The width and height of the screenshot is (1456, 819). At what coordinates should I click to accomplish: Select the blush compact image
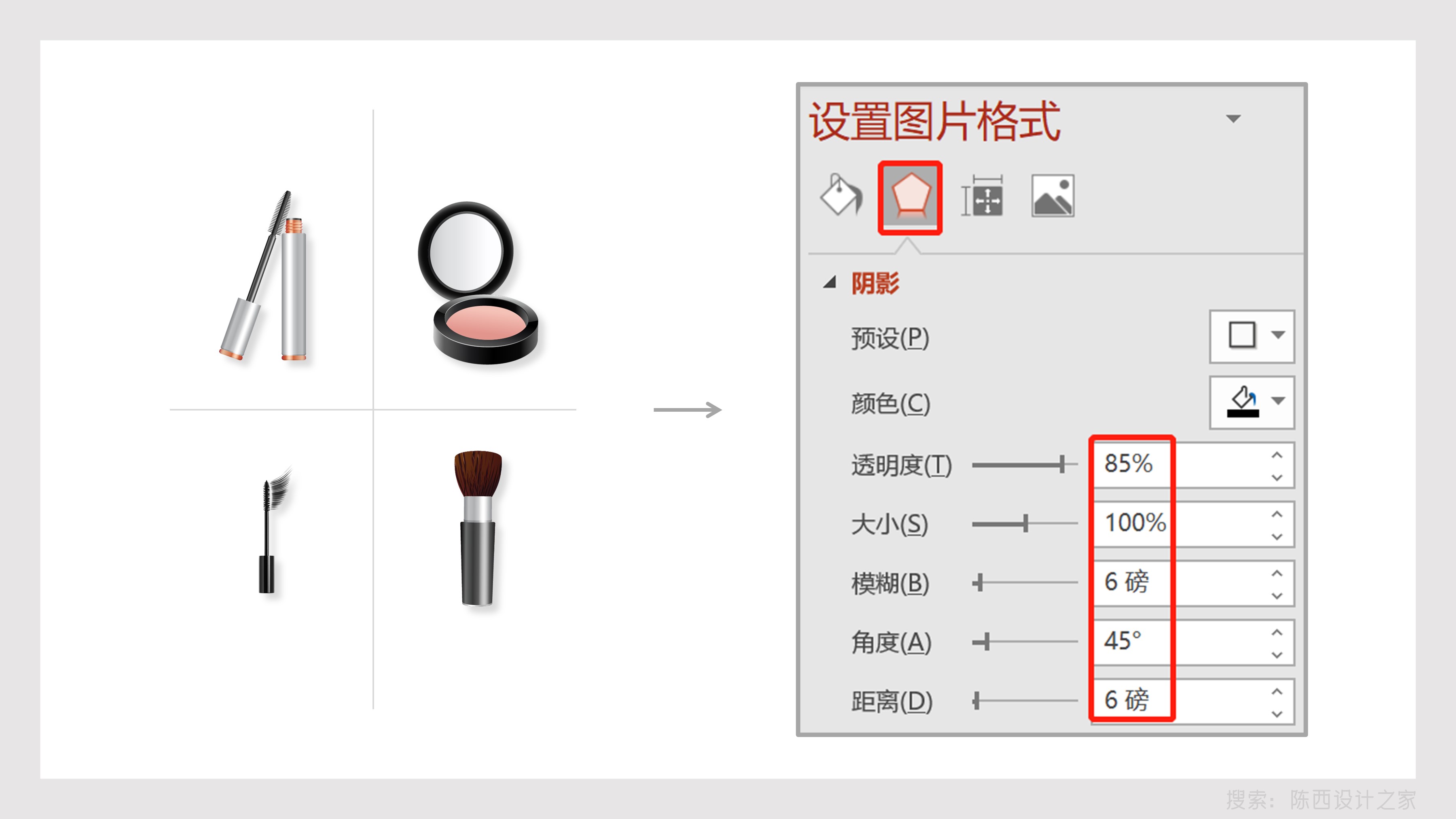478,283
